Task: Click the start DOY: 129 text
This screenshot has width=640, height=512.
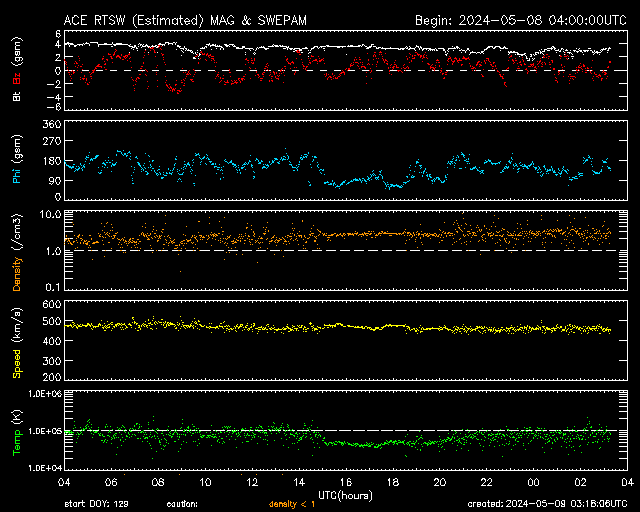Action: point(96,503)
